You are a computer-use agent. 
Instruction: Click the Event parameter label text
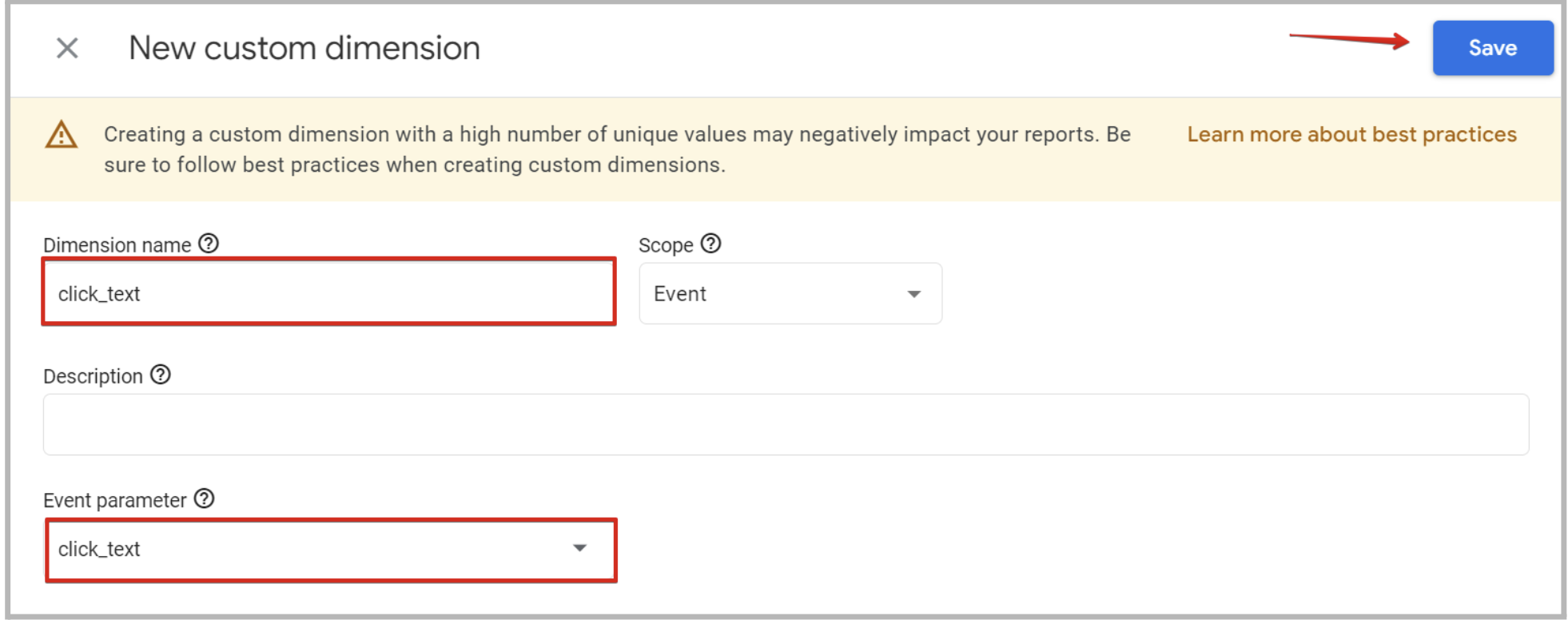[114, 500]
